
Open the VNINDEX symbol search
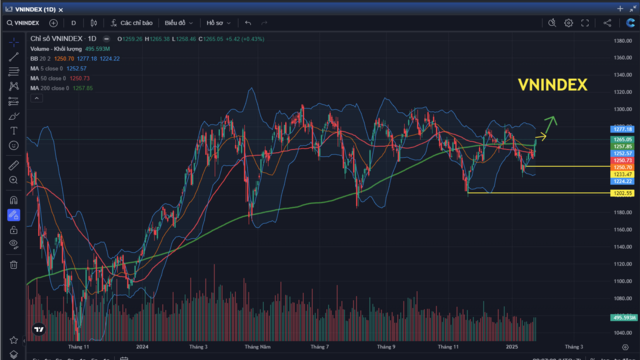tap(23, 23)
